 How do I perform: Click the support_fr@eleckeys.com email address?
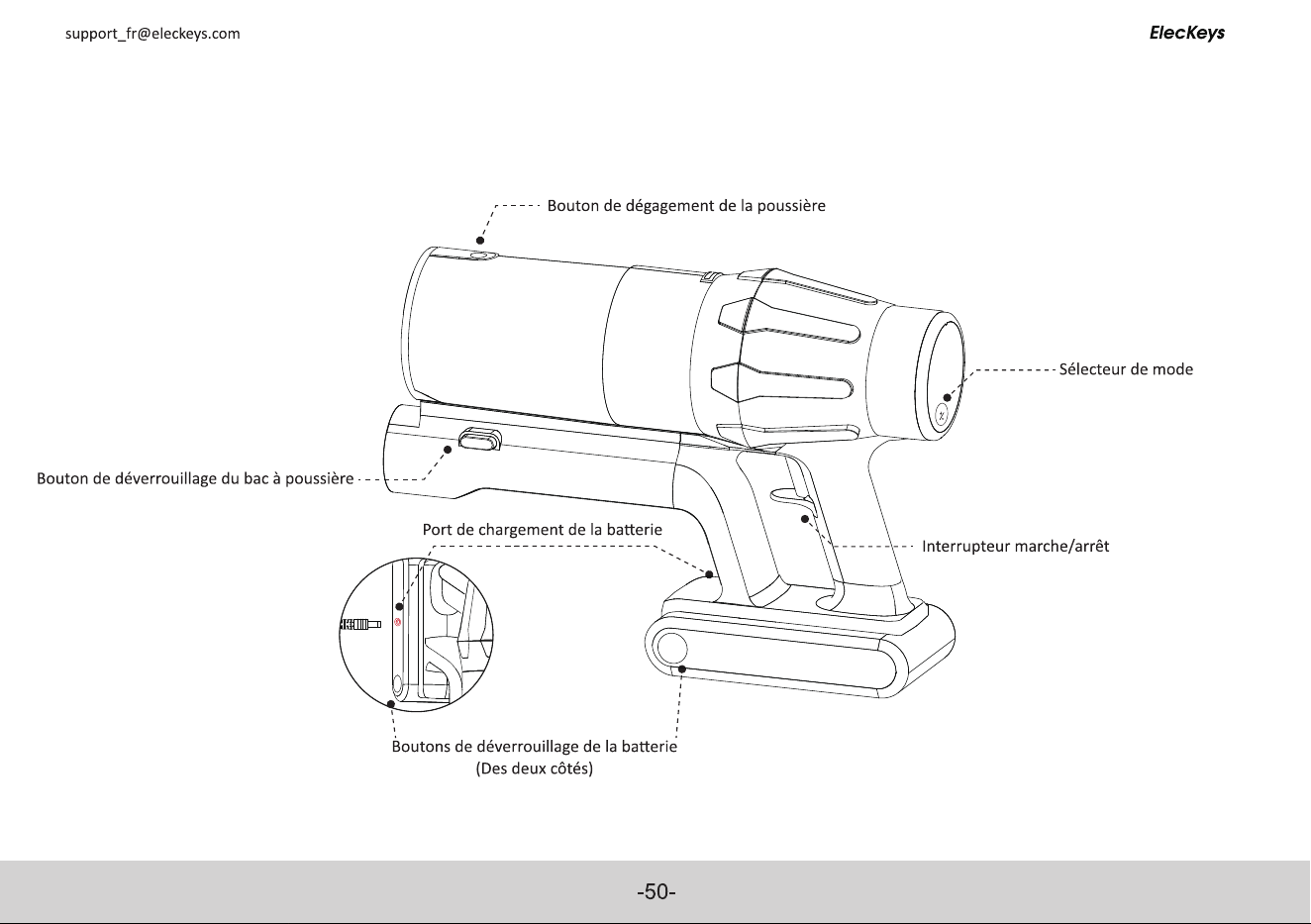(152, 34)
